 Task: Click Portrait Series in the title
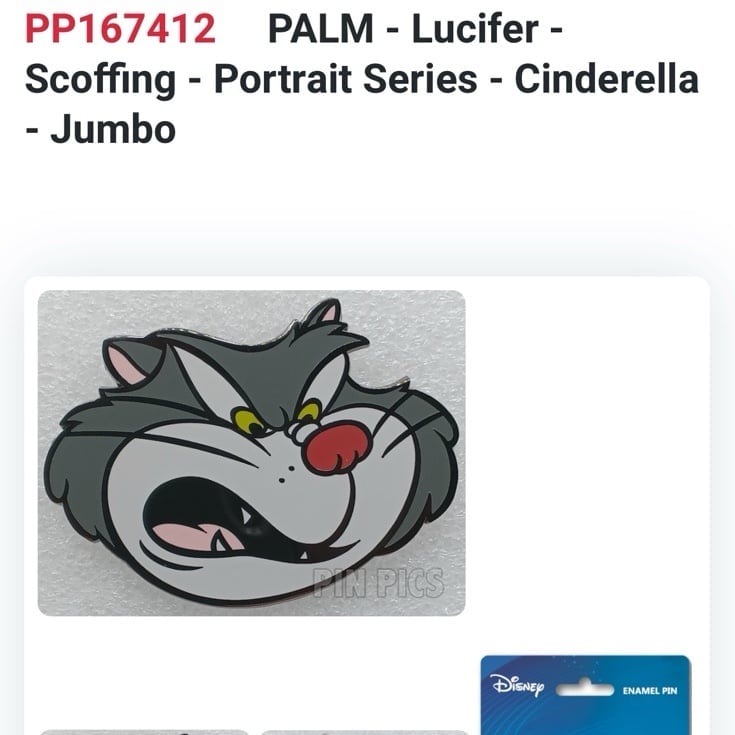(345, 79)
